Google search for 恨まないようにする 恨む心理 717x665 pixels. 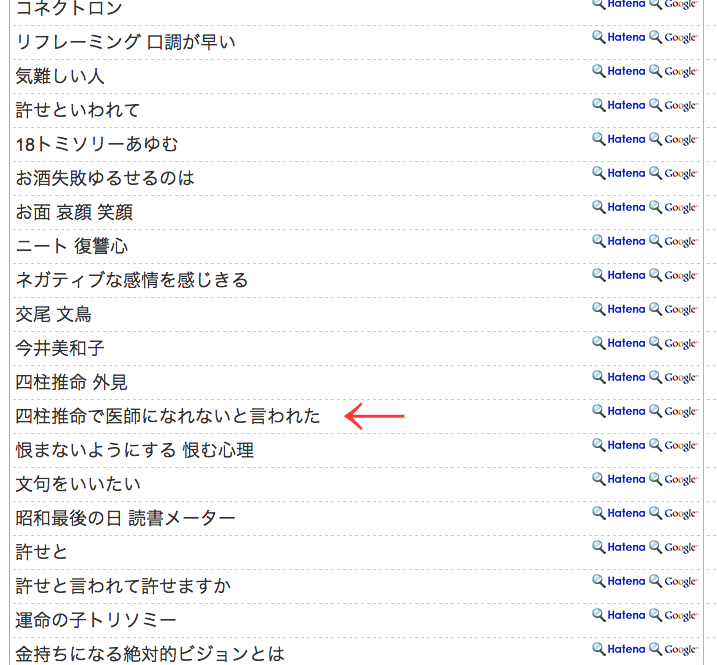(x=673, y=445)
